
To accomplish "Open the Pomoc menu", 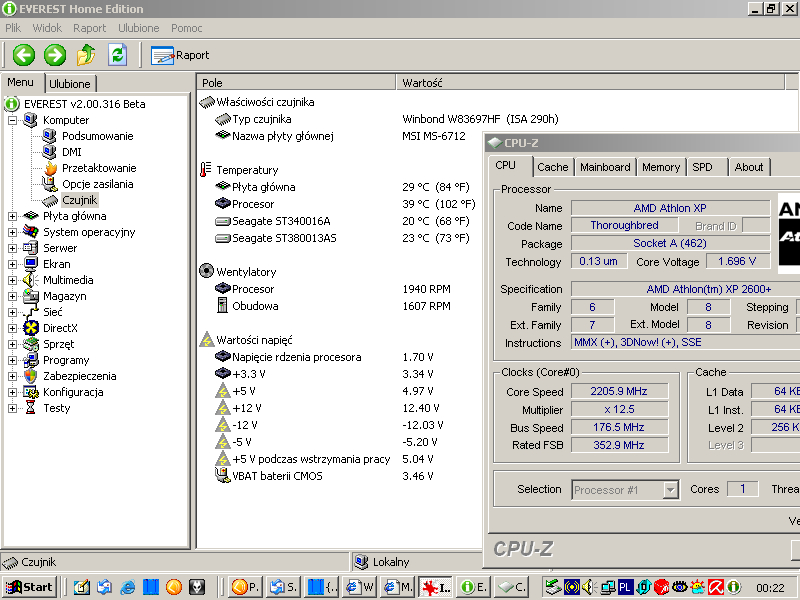I will pyautogui.click(x=187, y=28).
